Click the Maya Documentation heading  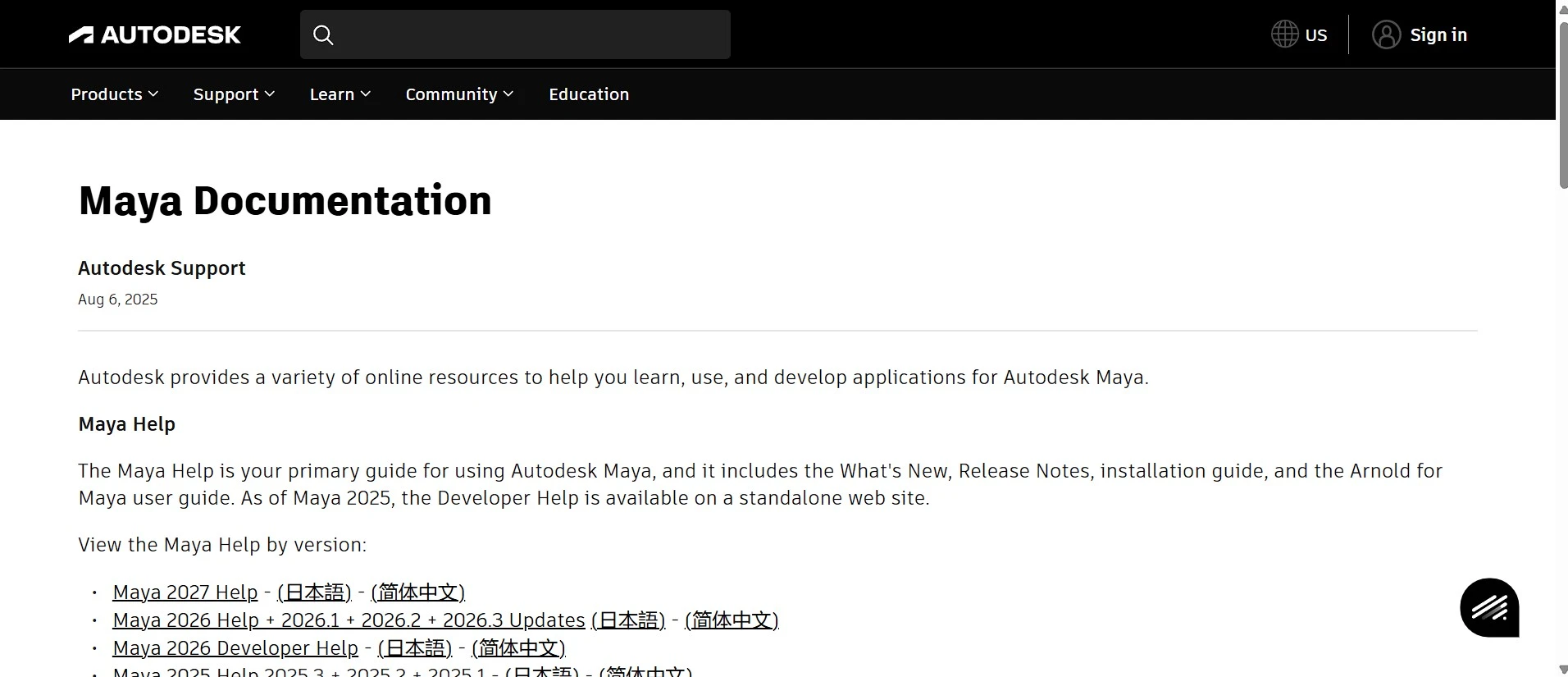click(285, 200)
